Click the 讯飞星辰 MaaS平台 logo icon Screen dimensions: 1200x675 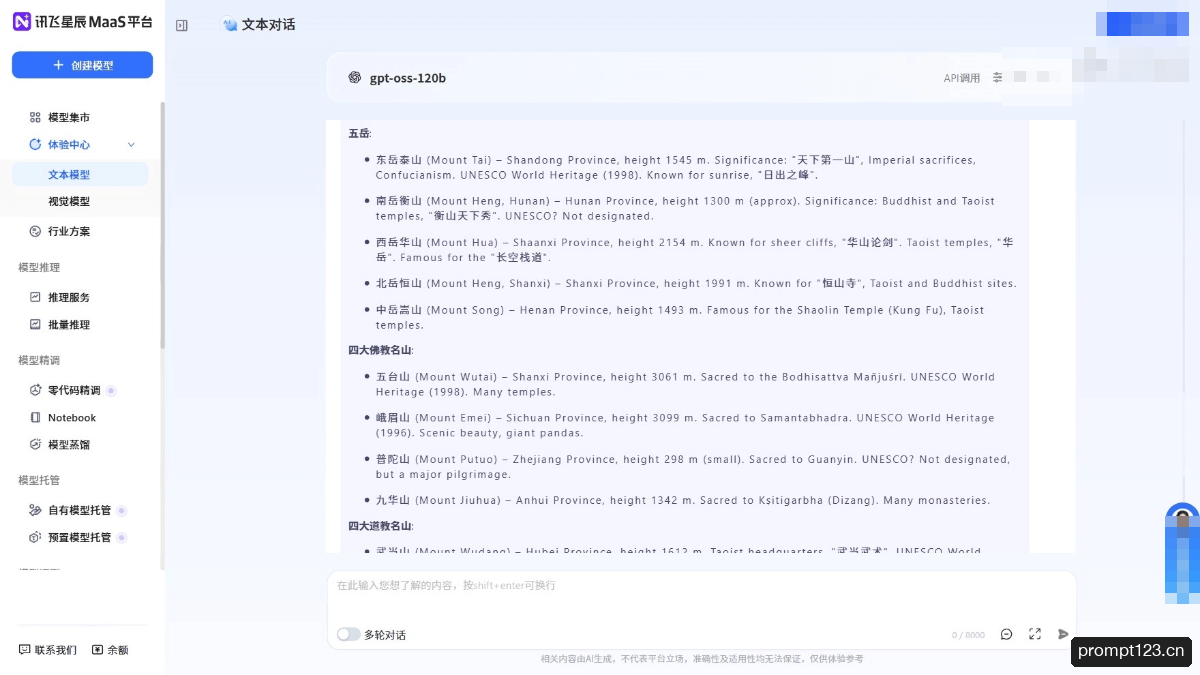(x=22, y=22)
